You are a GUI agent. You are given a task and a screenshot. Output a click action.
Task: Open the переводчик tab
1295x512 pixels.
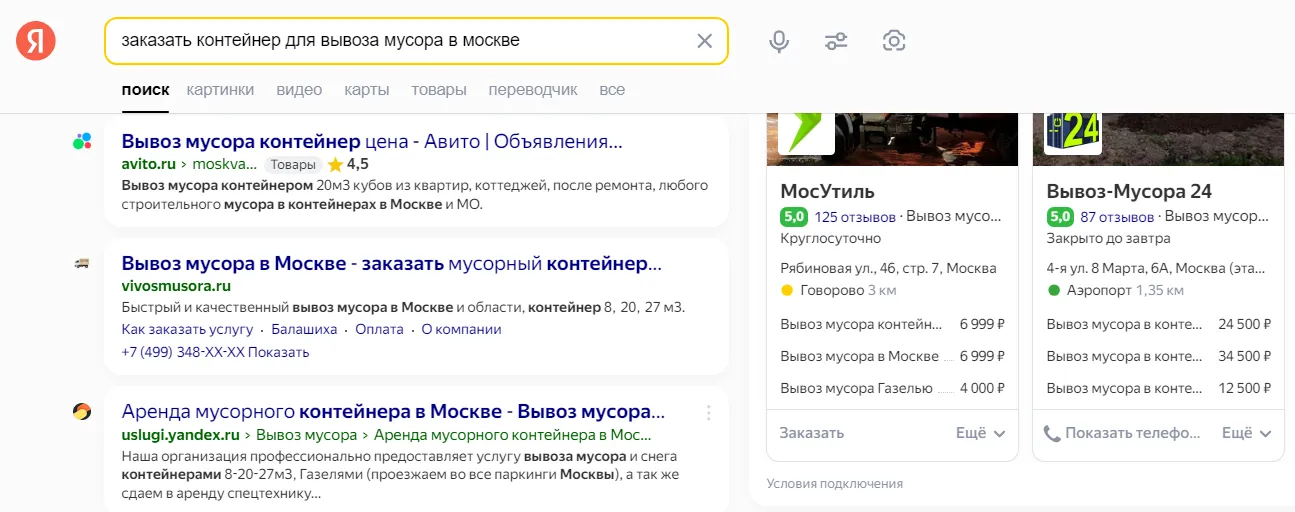coord(533,90)
